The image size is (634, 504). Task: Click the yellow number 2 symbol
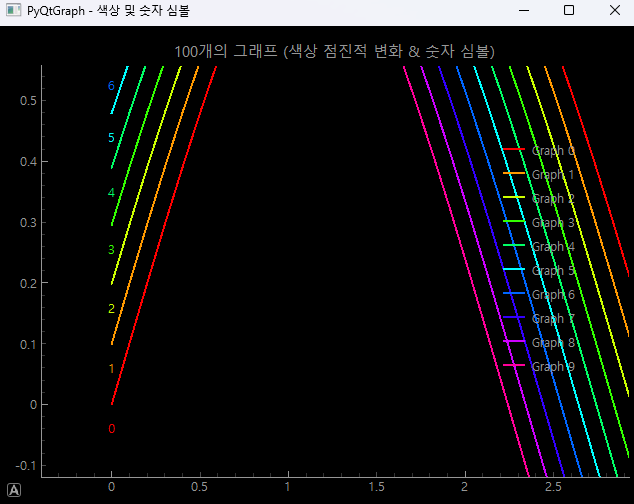coord(112,309)
